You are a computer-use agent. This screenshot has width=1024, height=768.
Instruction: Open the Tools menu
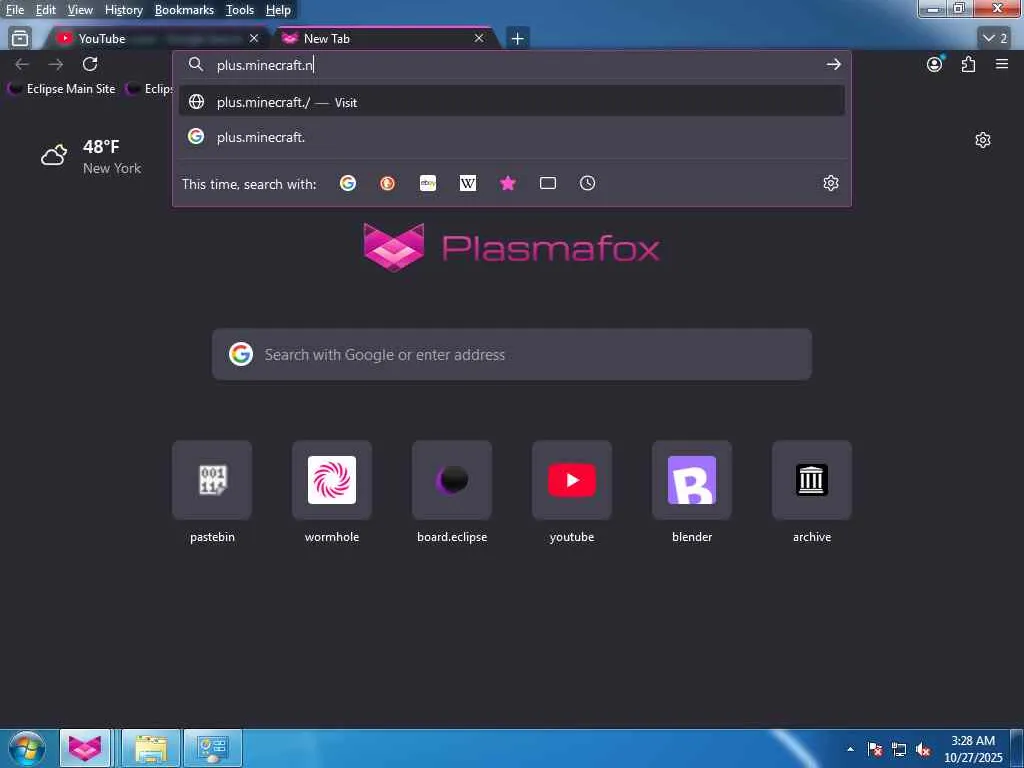240,10
